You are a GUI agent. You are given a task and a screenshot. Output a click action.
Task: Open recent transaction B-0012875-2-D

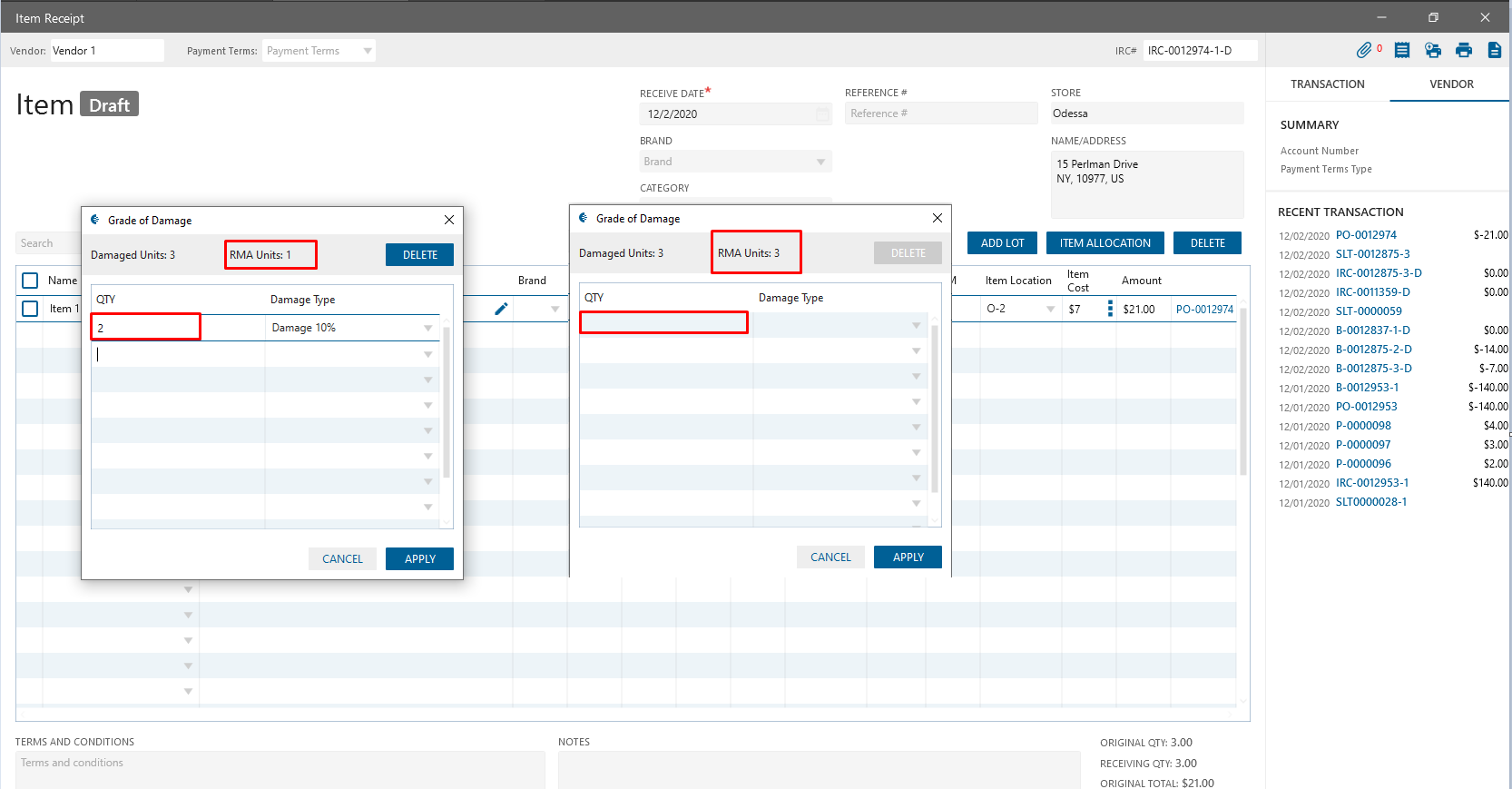coord(1373,350)
